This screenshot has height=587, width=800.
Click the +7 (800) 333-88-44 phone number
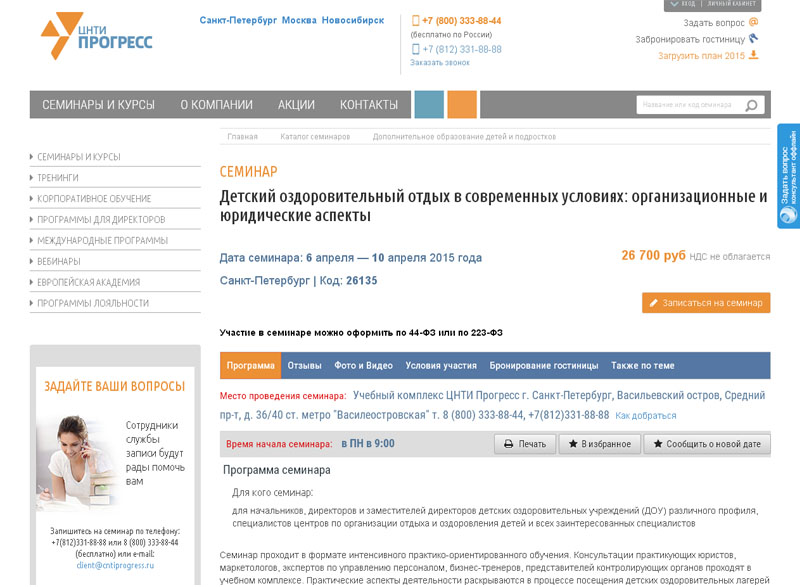(x=462, y=21)
